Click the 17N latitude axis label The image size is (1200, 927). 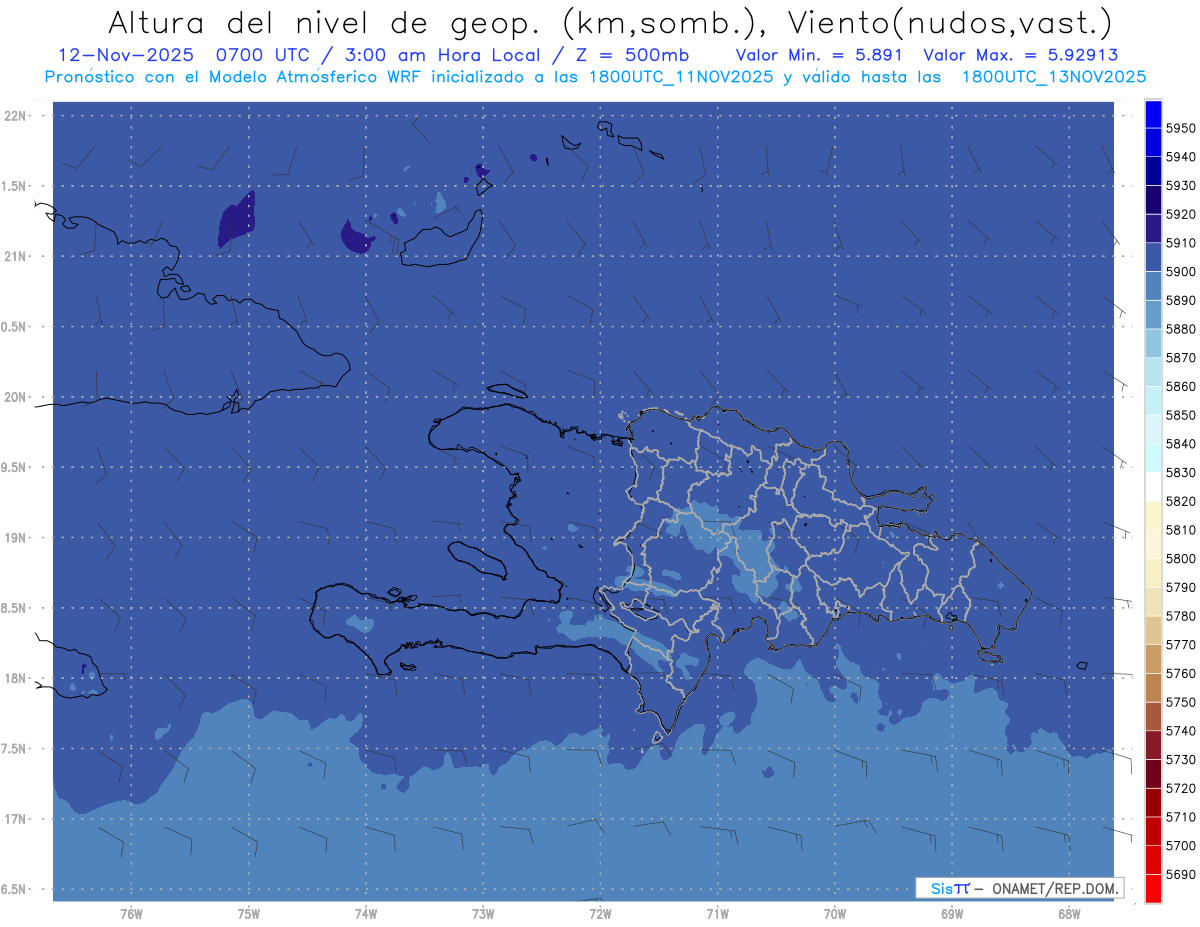click(x=15, y=819)
